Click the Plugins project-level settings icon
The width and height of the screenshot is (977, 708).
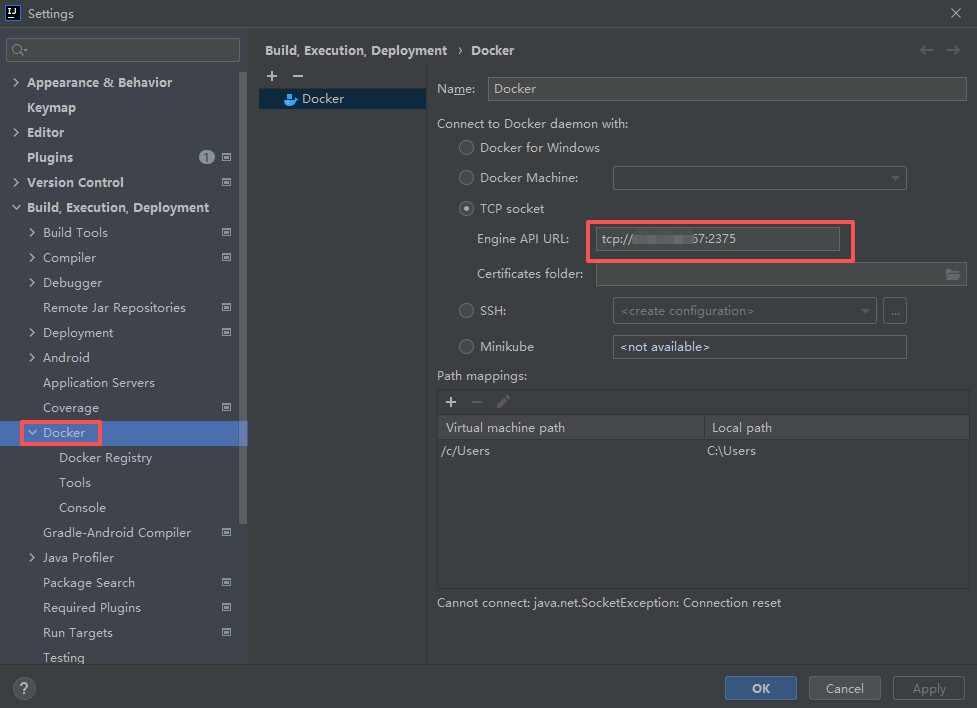pyautogui.click(x=227, y=158)
